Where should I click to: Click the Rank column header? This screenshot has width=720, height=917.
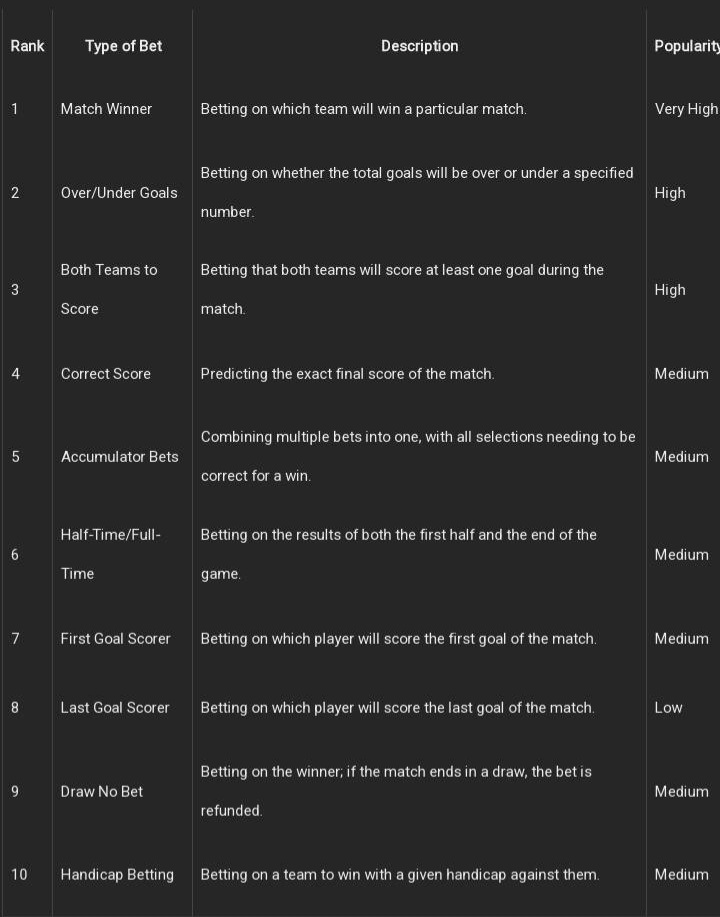pyautogui.click(x=27, y=46)
